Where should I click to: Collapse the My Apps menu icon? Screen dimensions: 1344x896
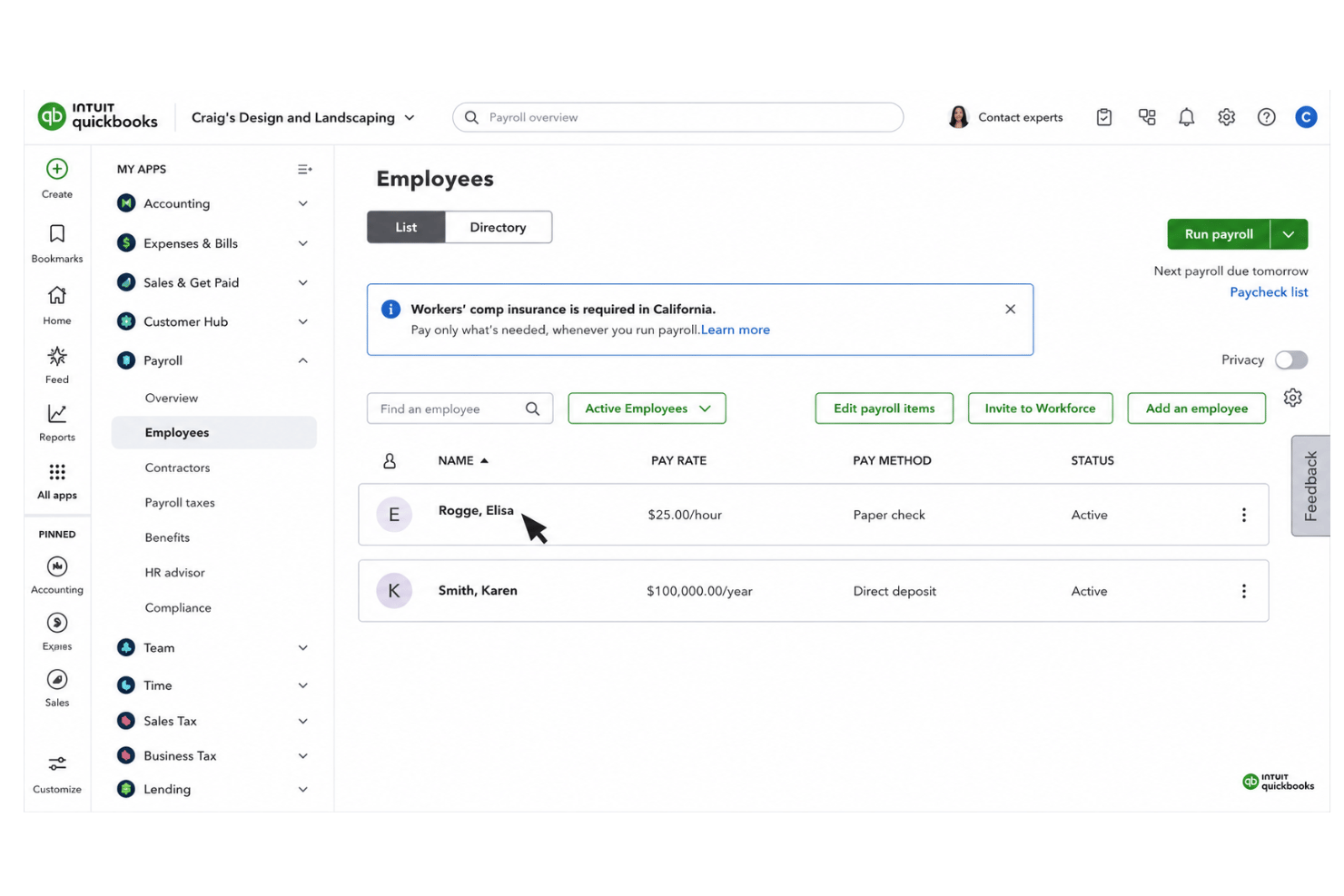coord(304,170)
